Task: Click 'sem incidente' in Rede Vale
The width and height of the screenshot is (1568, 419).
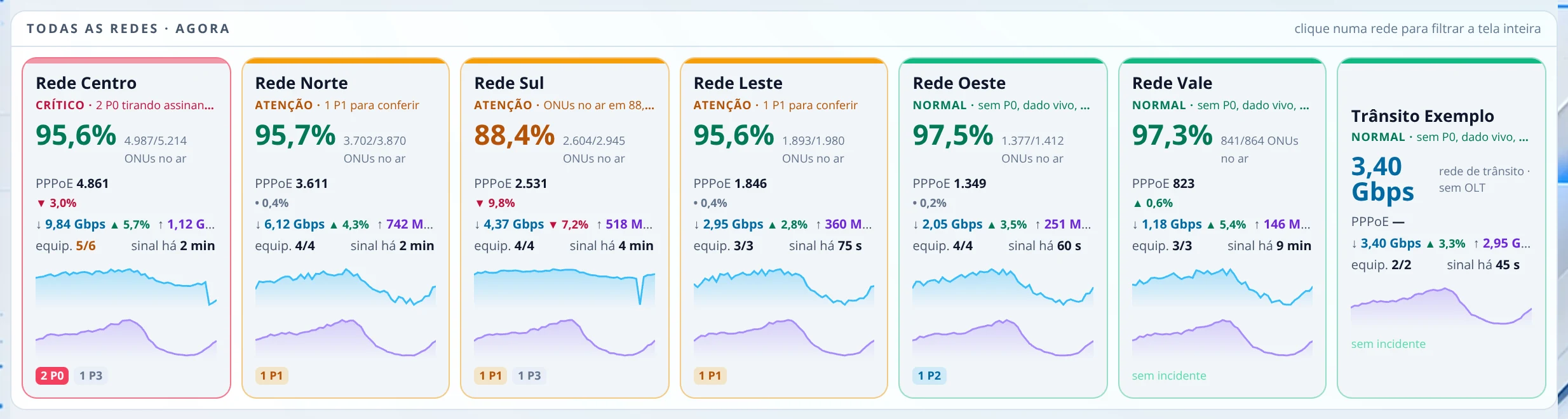Action: pos(1169,376)
